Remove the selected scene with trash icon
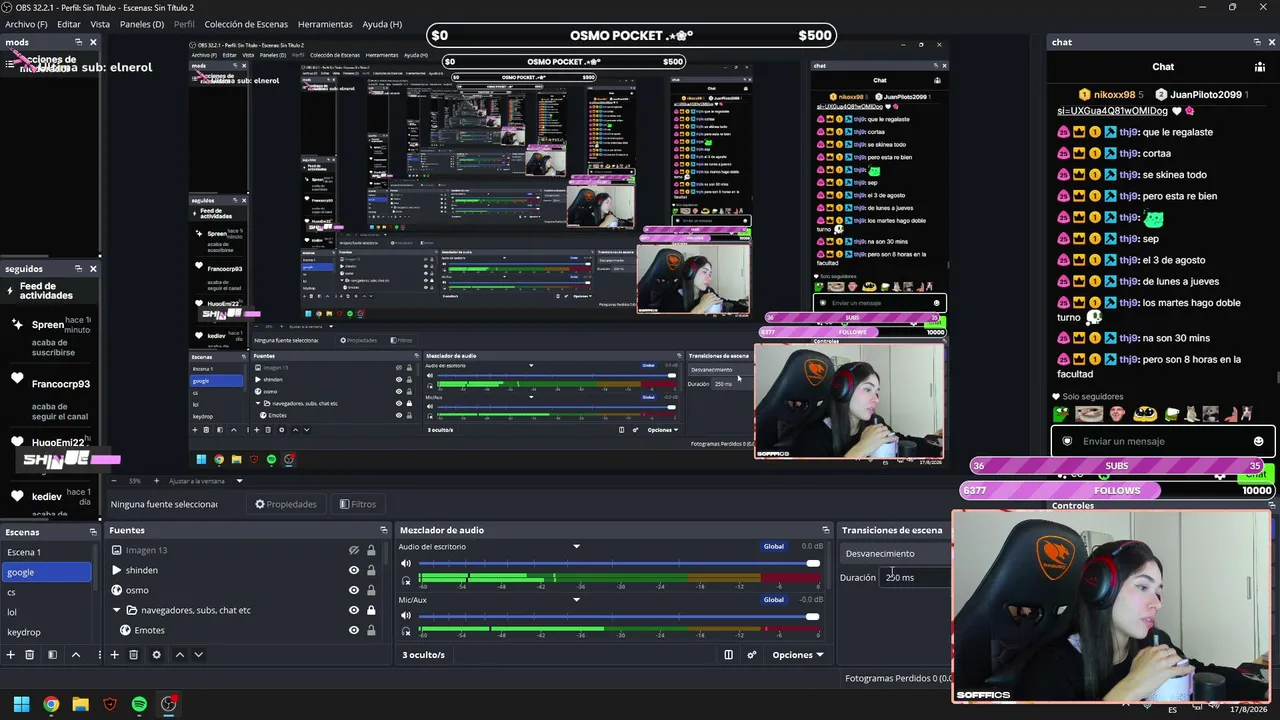The width and height of the screenshot is (1280, 720). tap(30, 655)
